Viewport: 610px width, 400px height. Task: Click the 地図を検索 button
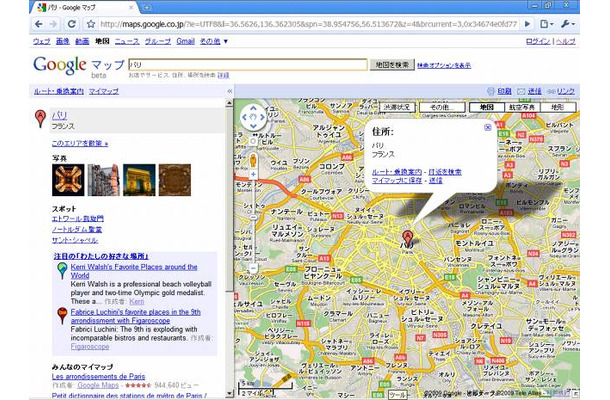(392, 65)
